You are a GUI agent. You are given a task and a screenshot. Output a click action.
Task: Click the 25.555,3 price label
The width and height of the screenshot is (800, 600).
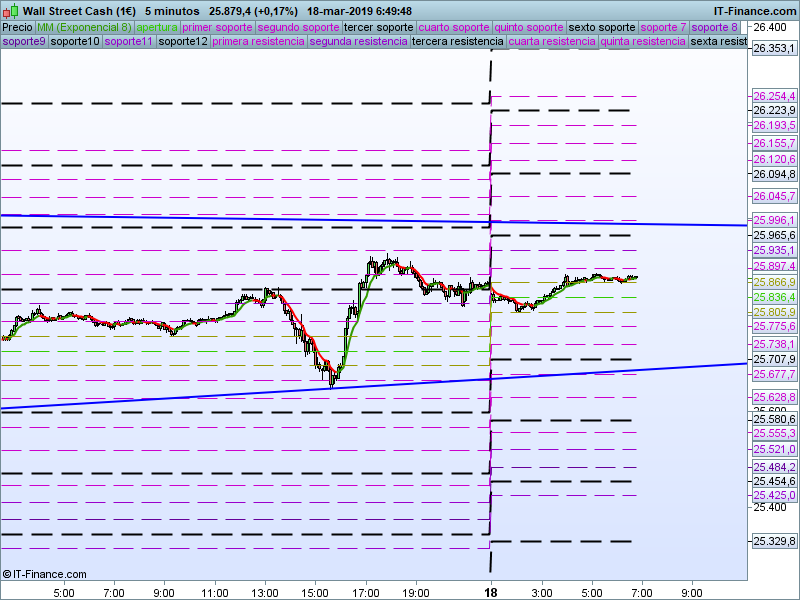(x=774, y=433)
